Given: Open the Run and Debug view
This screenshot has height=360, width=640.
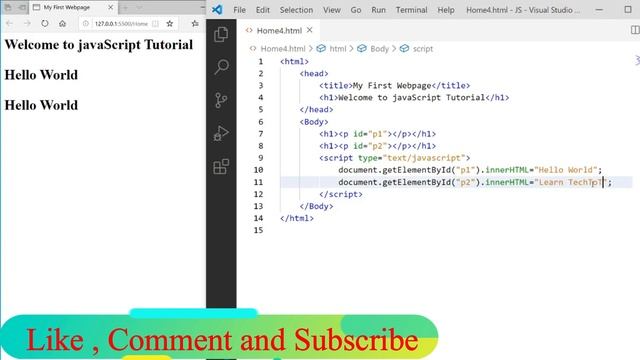Looking at the screenshot, I should 221,133.
